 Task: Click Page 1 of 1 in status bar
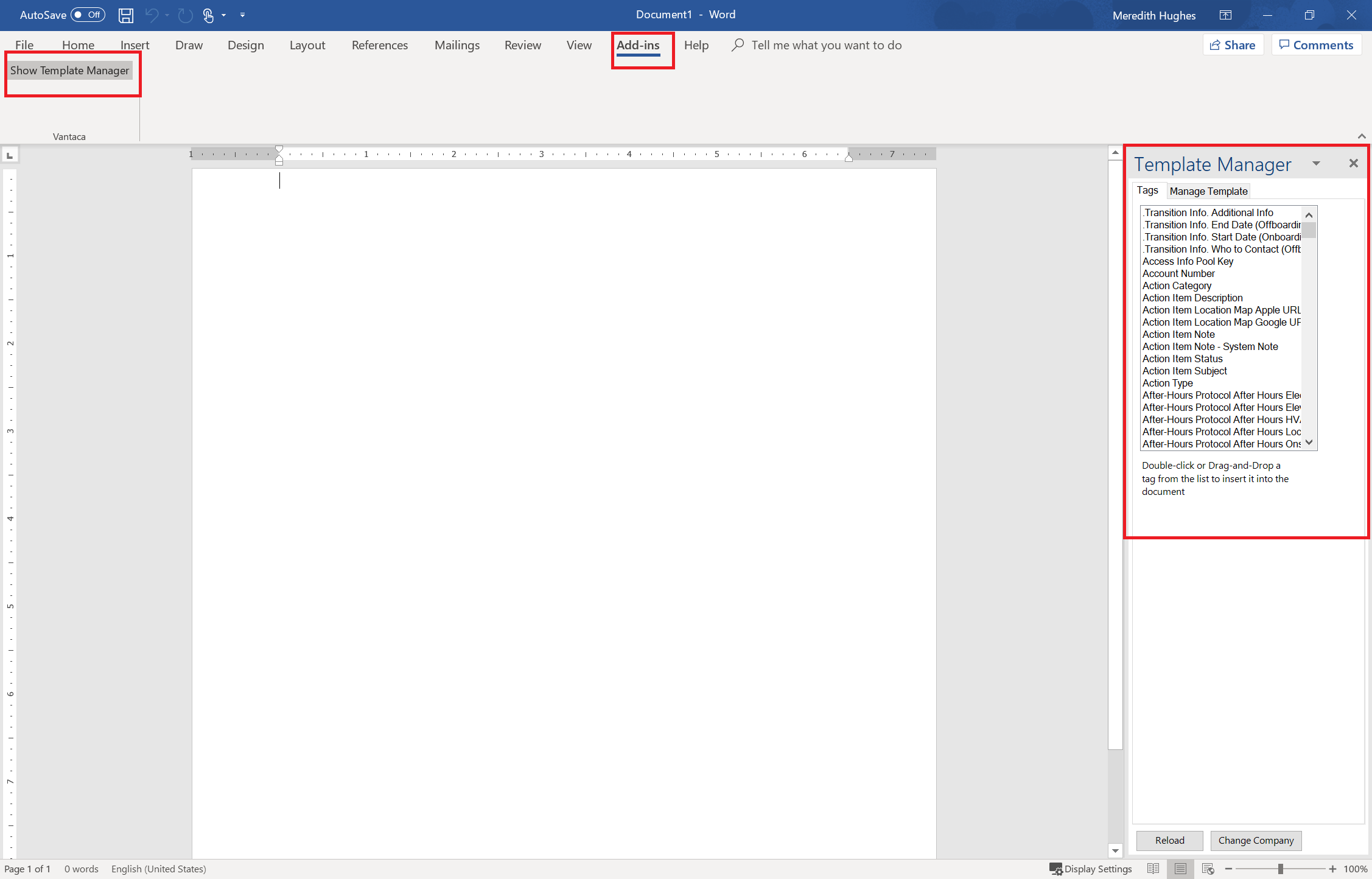click(x=27, y=869)
